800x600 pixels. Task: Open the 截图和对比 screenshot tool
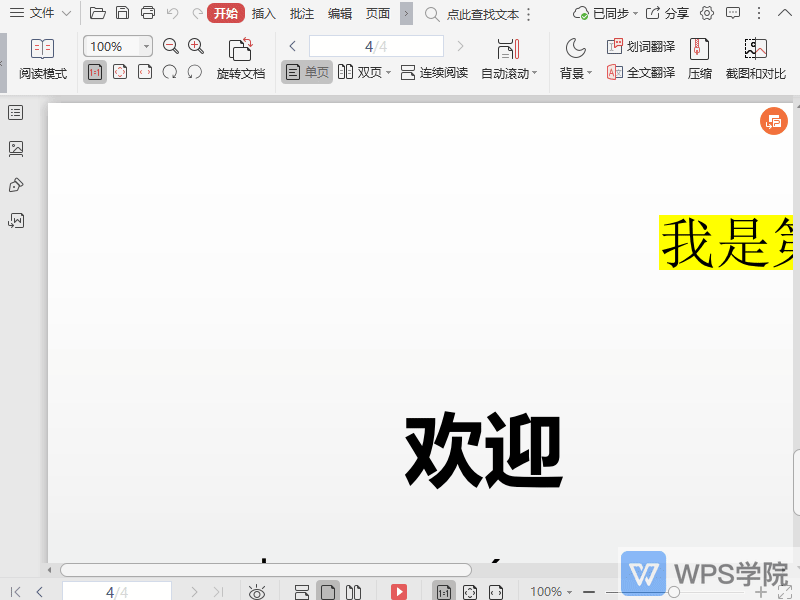click(x=754, y=56)
